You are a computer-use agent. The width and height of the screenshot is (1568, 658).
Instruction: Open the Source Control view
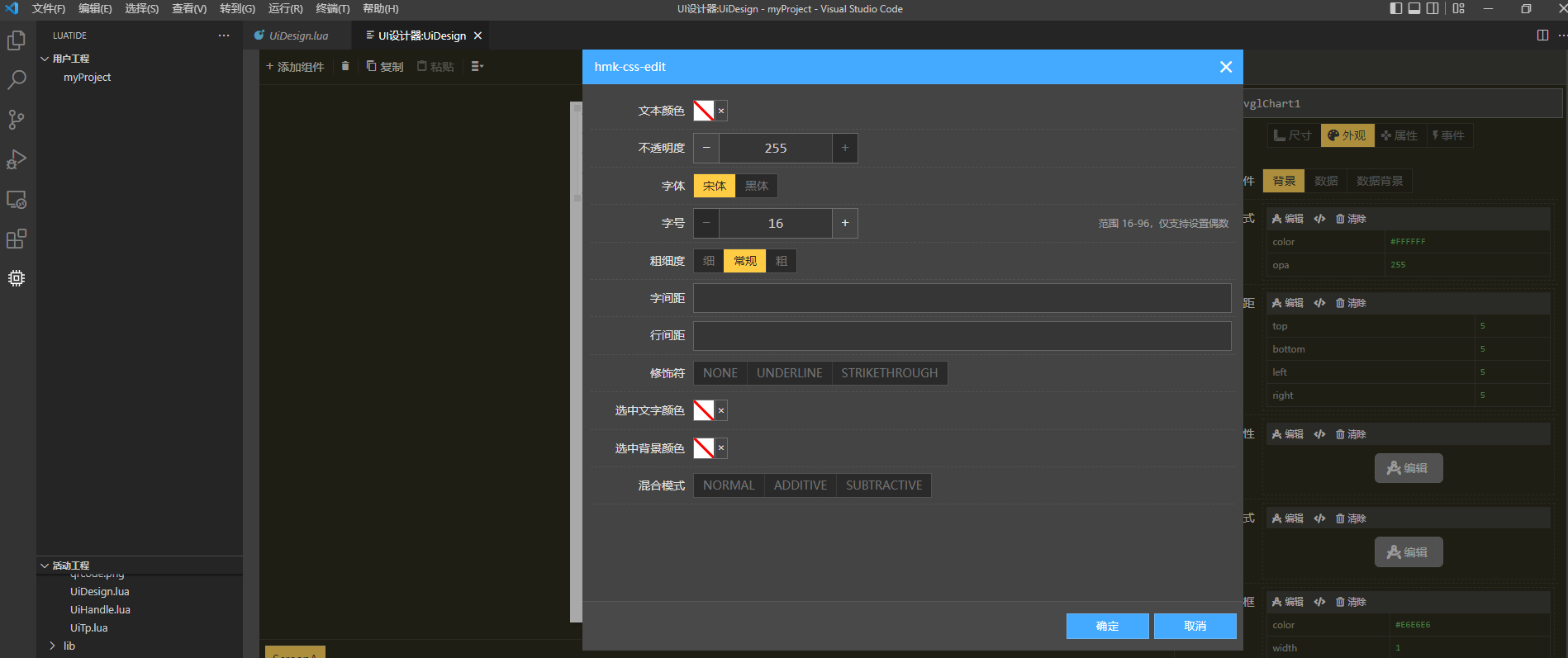(17, 120)
